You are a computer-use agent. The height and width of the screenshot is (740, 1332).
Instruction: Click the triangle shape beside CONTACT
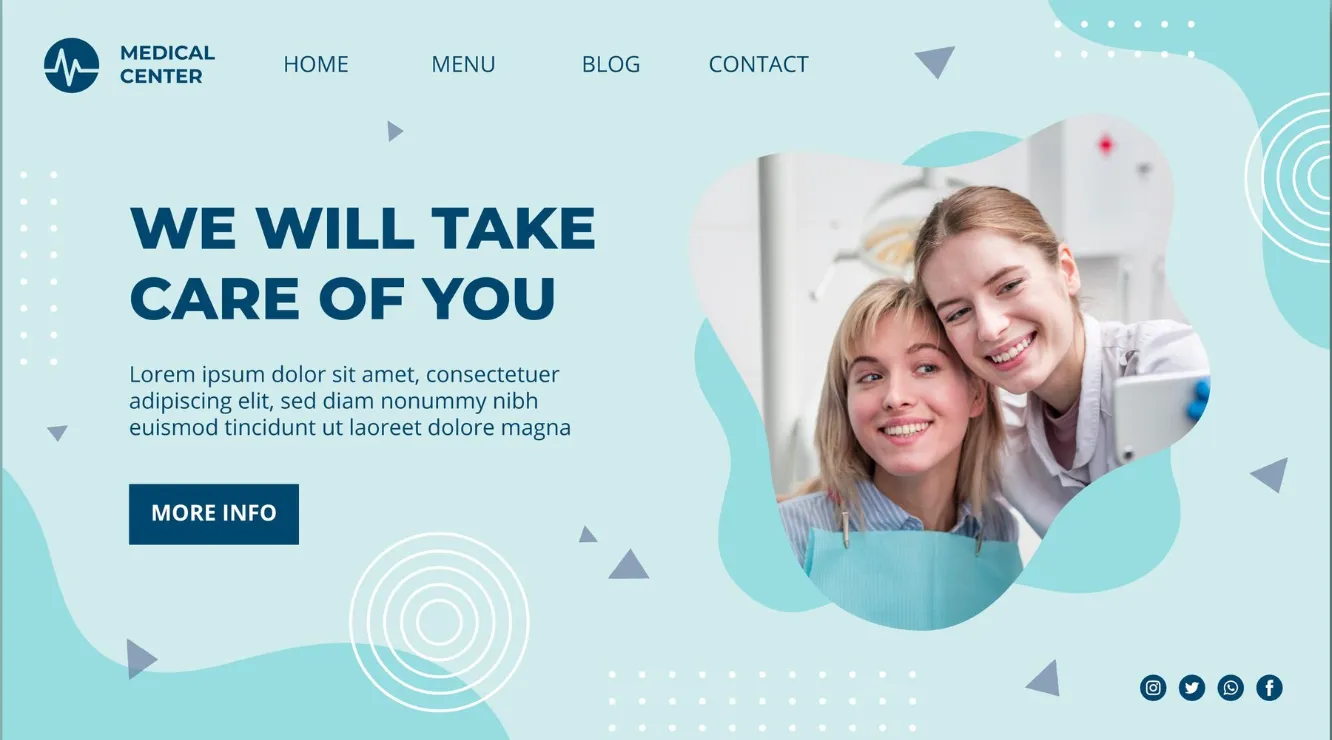[x=935, y=61]
